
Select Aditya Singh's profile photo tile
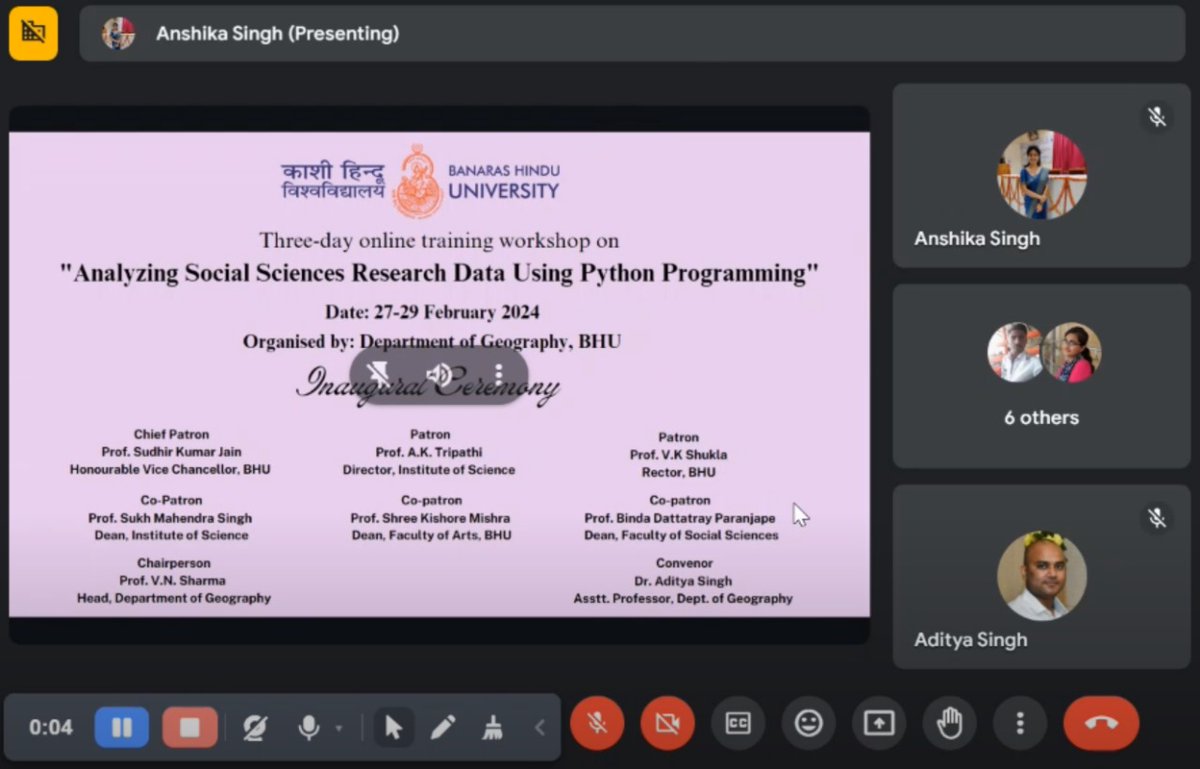pos(1041,575)
